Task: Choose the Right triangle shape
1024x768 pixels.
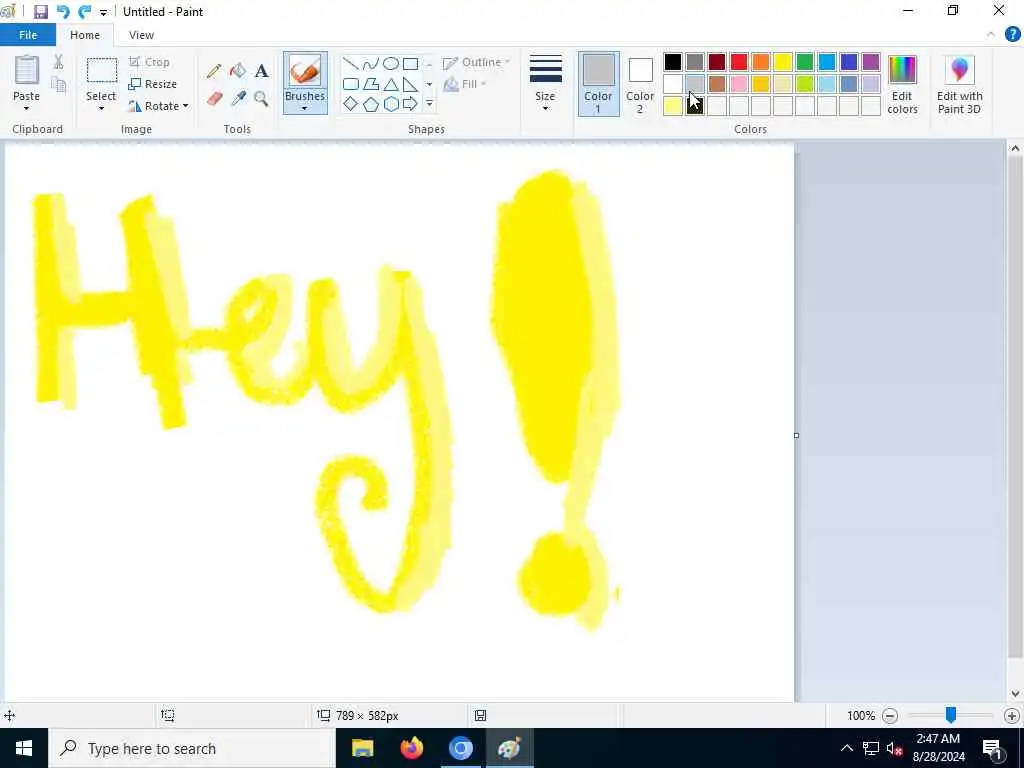Action: point(410,84)
